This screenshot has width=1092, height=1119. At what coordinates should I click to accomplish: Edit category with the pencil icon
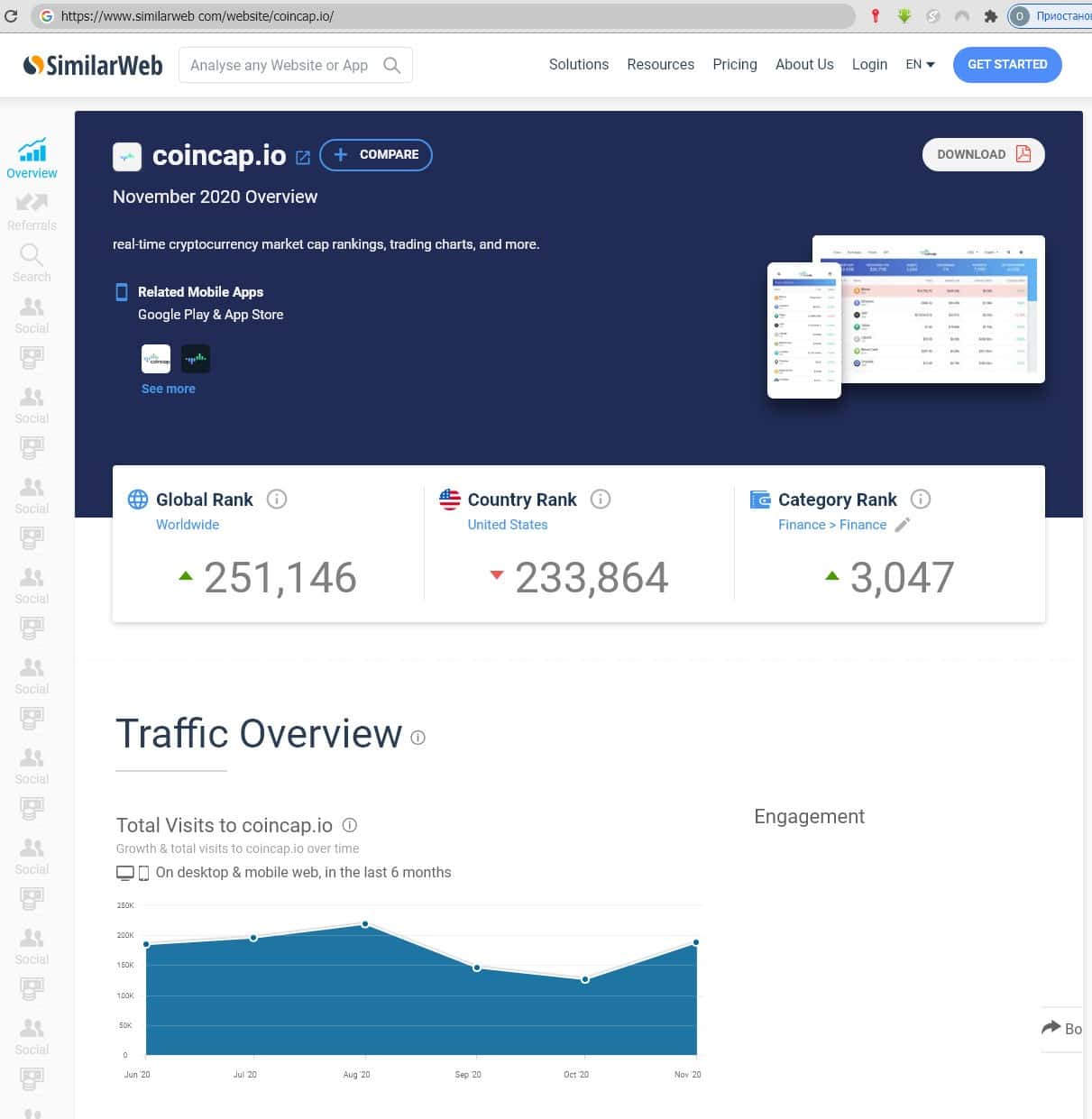pos(903,525)
